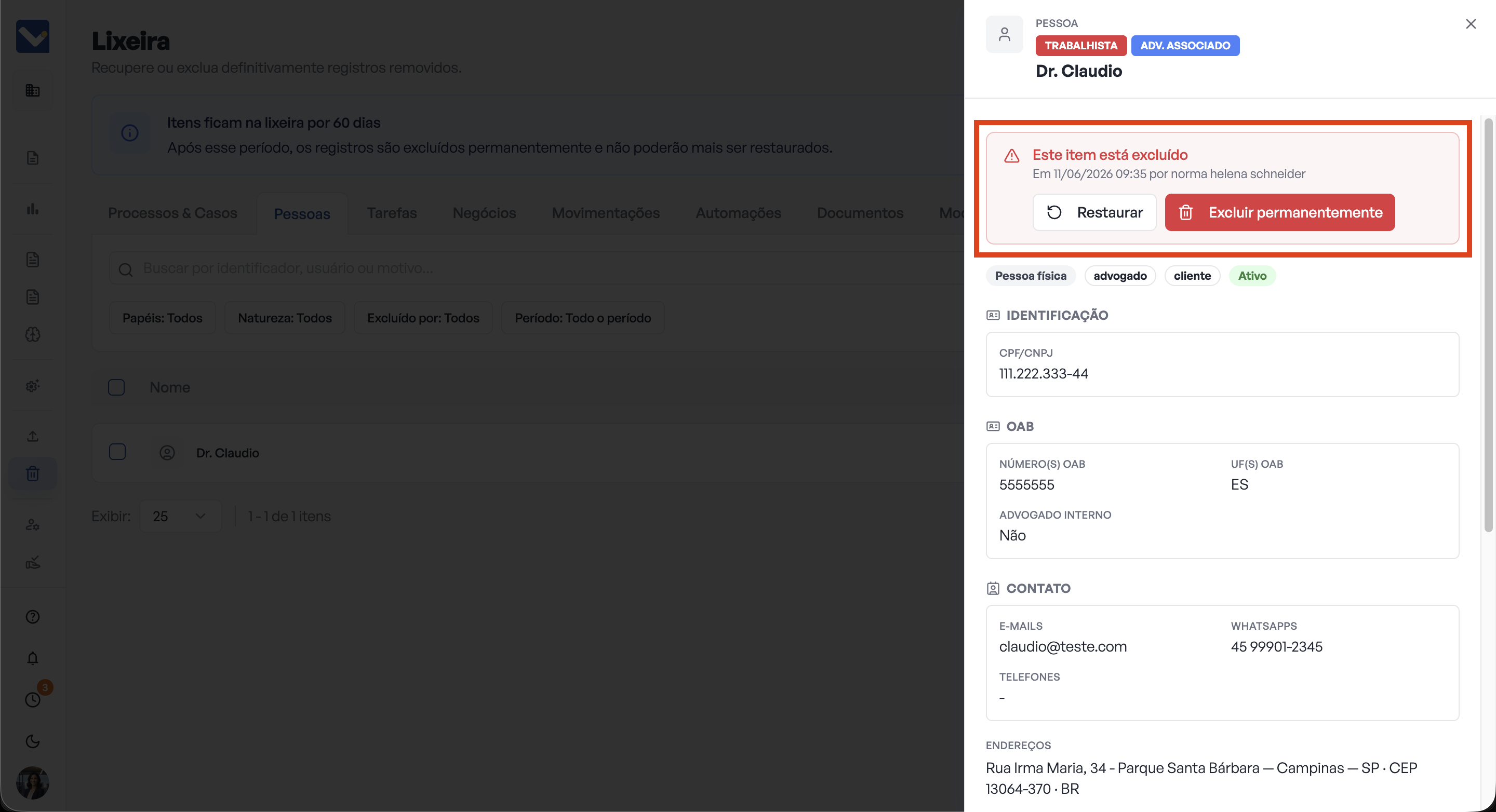The width and height of the screenshot is (1496, 812).
Task: Click the ID card icon beside IDENTIFICAÇÃO
Action: click(x=993, y=315)
